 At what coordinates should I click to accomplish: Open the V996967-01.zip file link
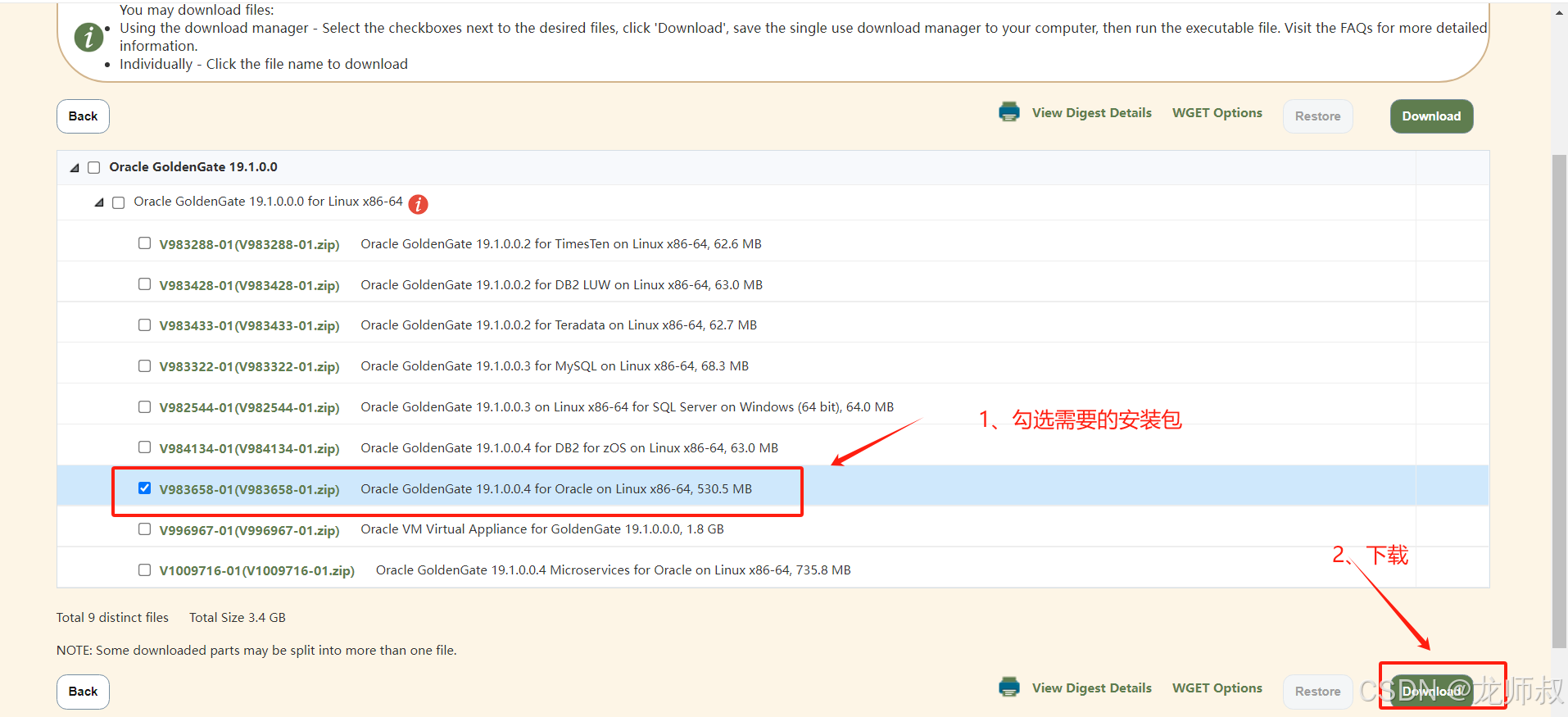(x=249, y=530)
